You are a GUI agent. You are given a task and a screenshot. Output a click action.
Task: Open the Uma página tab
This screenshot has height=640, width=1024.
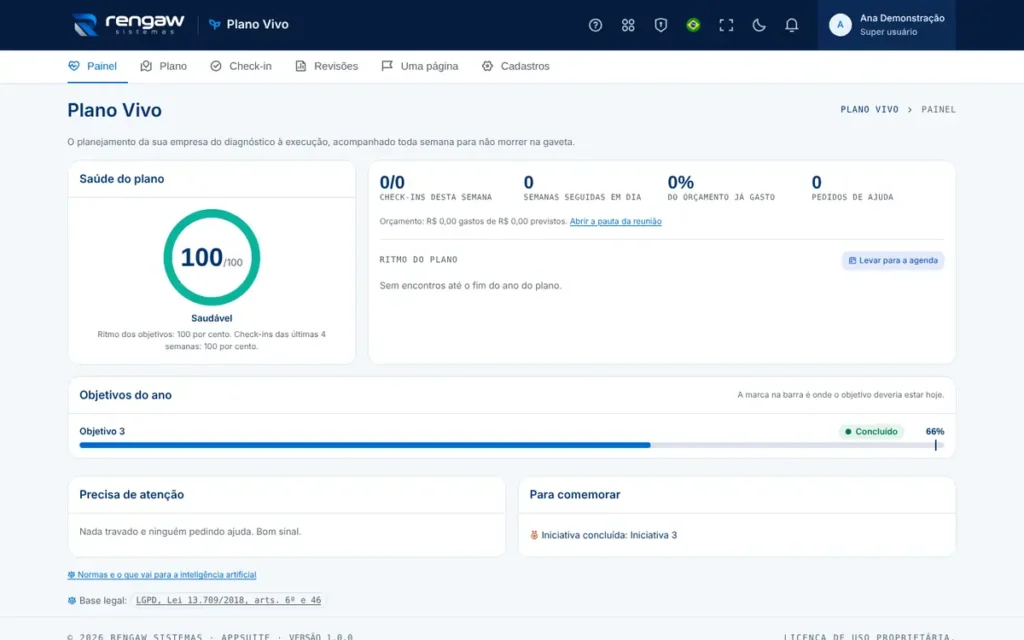(x=420, y=66)
